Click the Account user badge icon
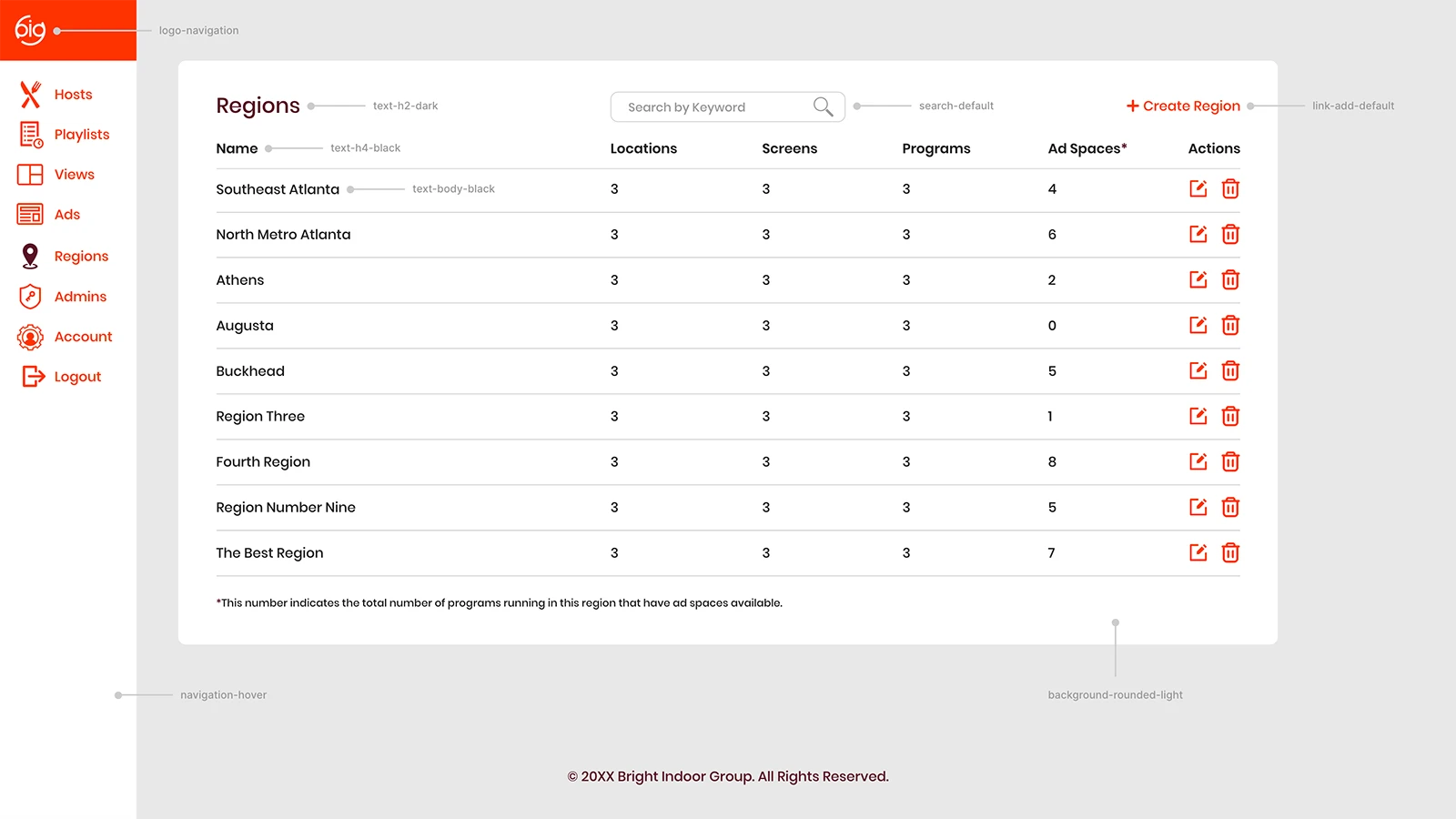The height and width of the screenshot is (819, 1456). [x=30, y=337]
